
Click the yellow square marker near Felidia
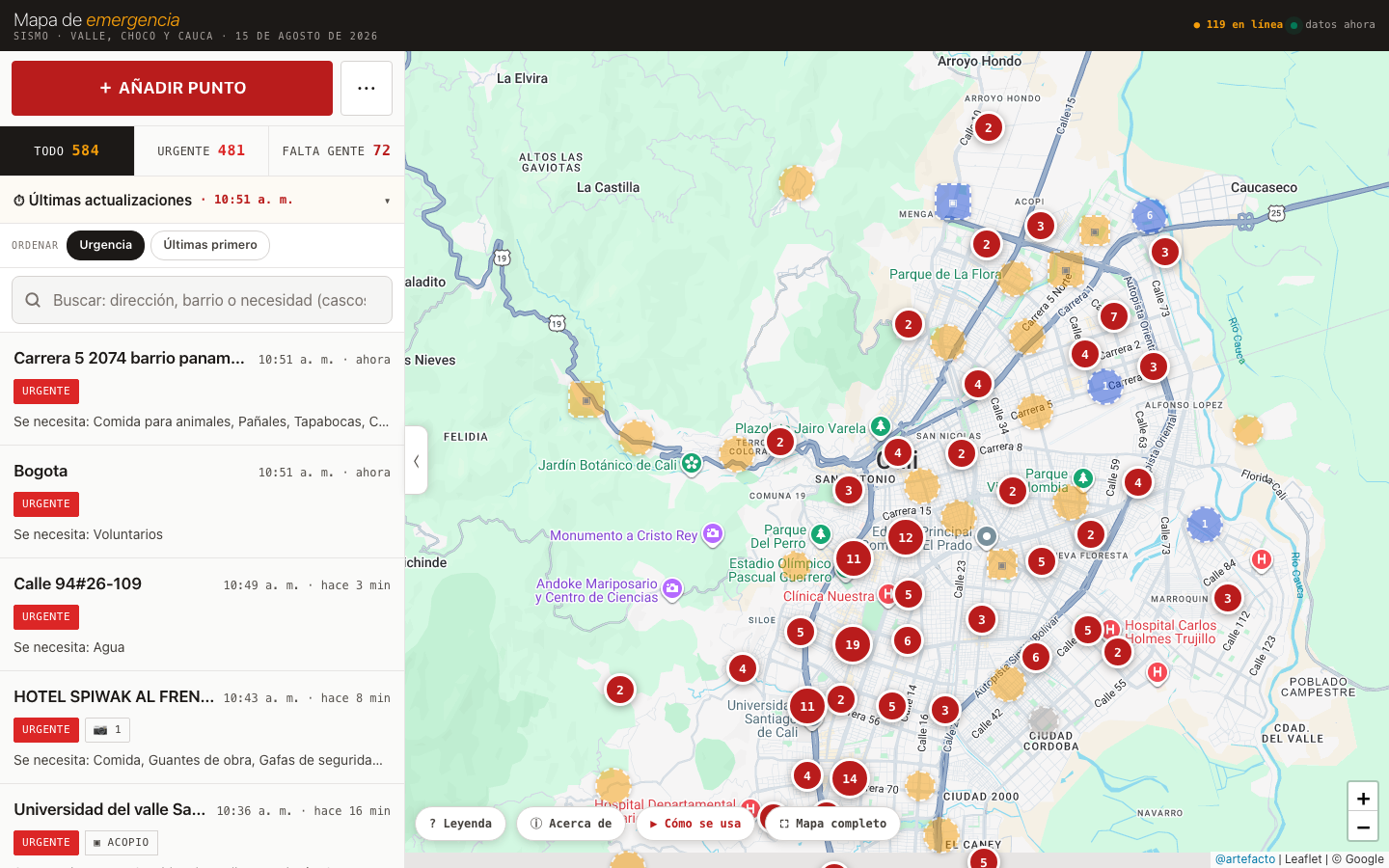(586, 399)
